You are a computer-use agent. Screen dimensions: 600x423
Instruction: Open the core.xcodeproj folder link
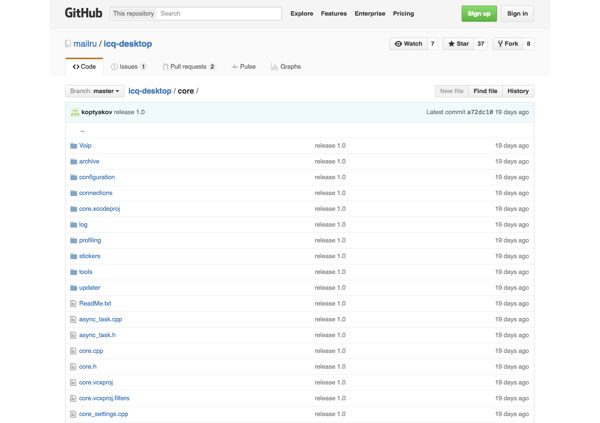tap(99, 209)
